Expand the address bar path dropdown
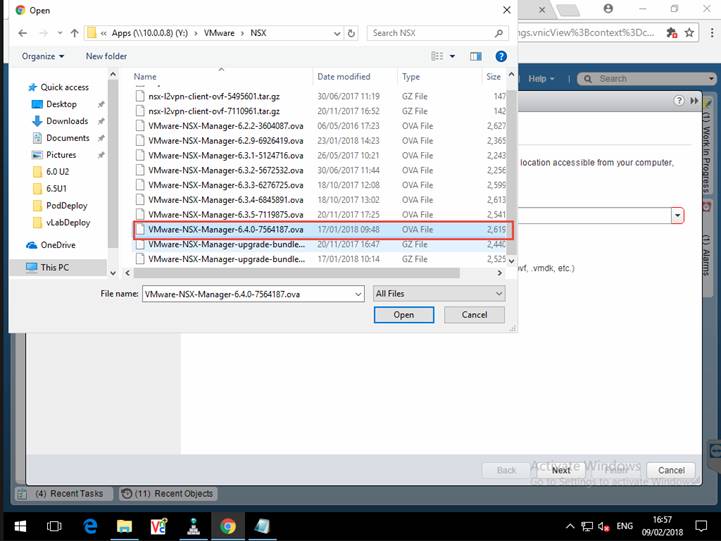This screenshot has width=721, height=541. (337, 34)
